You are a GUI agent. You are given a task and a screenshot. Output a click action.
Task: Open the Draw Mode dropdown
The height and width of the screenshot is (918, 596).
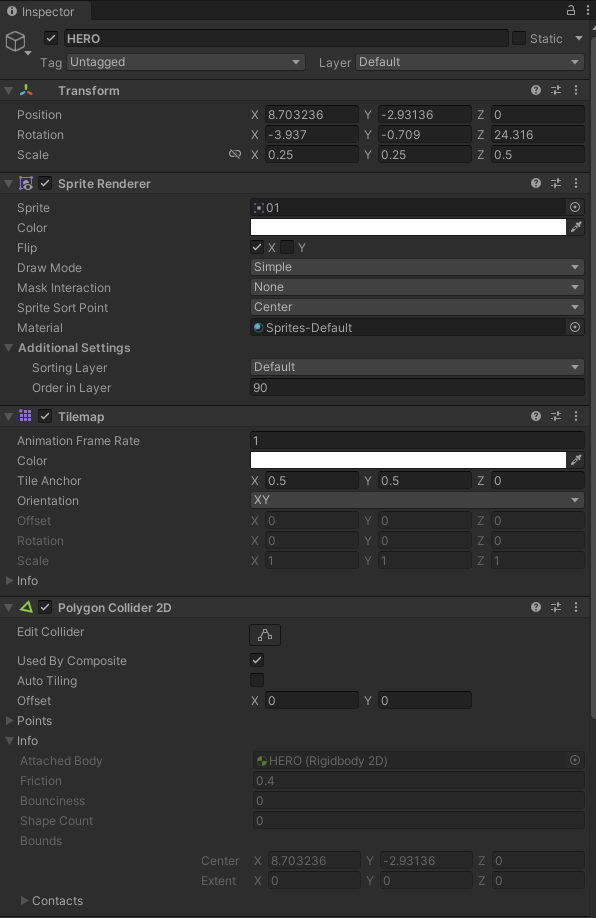pos(416,267)
